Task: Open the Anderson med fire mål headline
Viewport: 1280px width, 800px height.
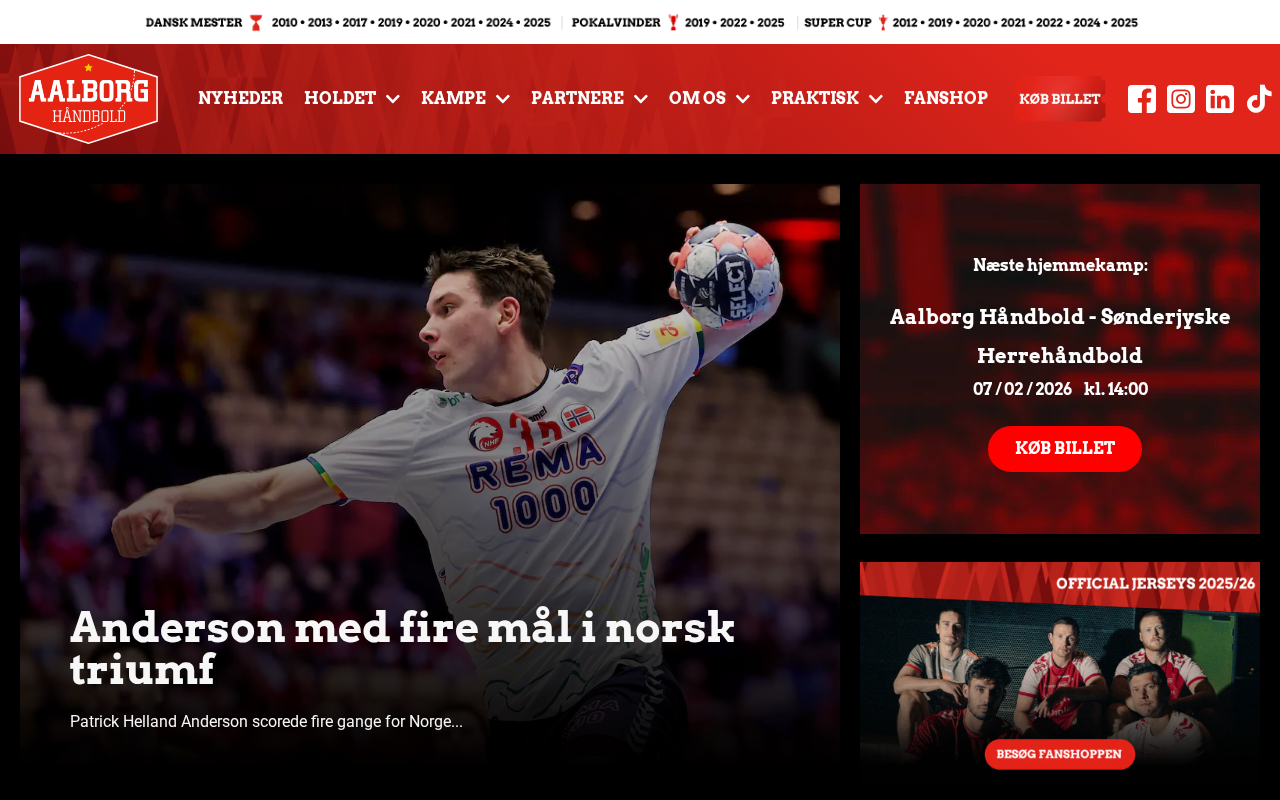Action: 402,648
